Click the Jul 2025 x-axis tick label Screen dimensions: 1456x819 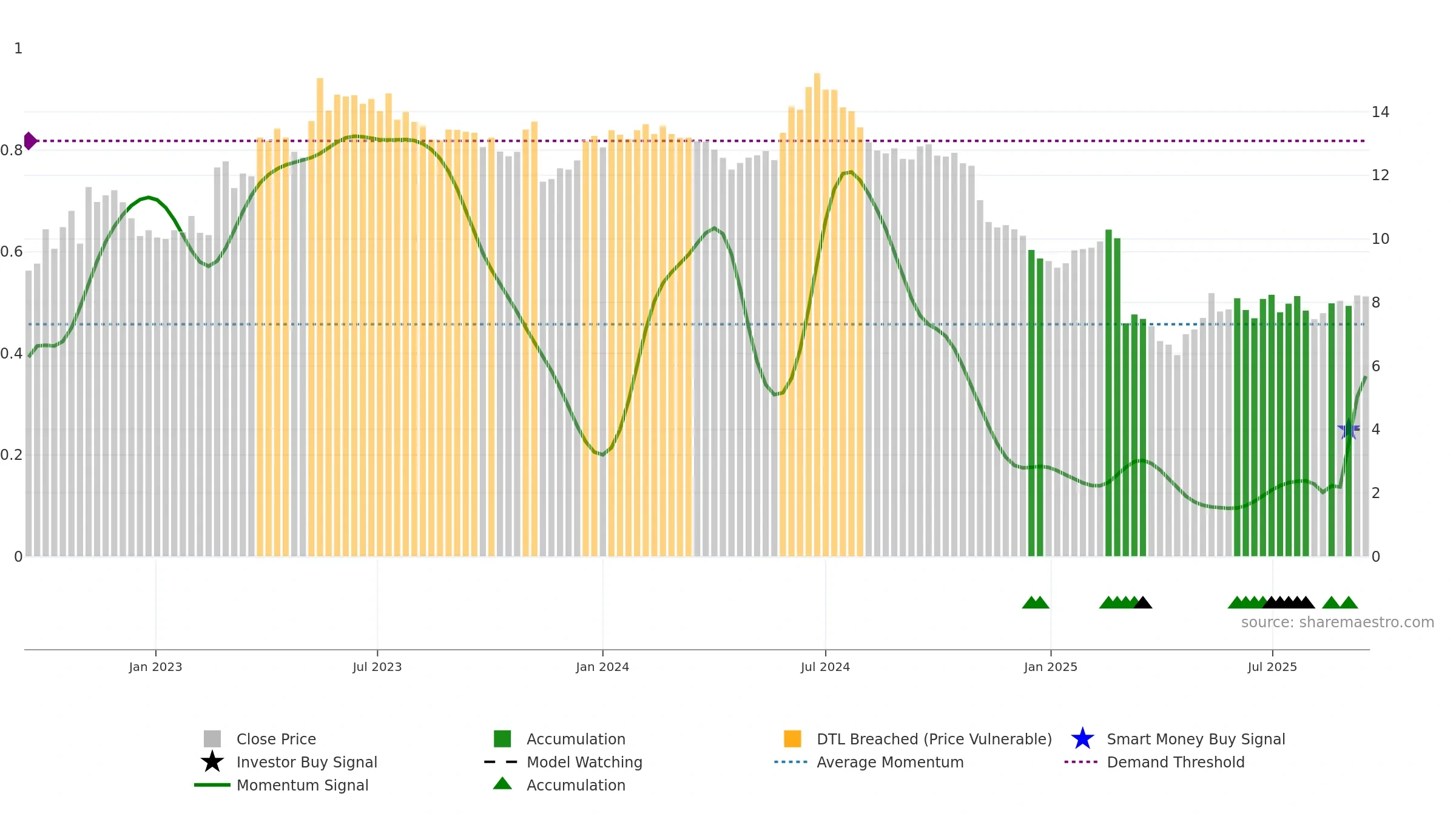(1272, 667)
